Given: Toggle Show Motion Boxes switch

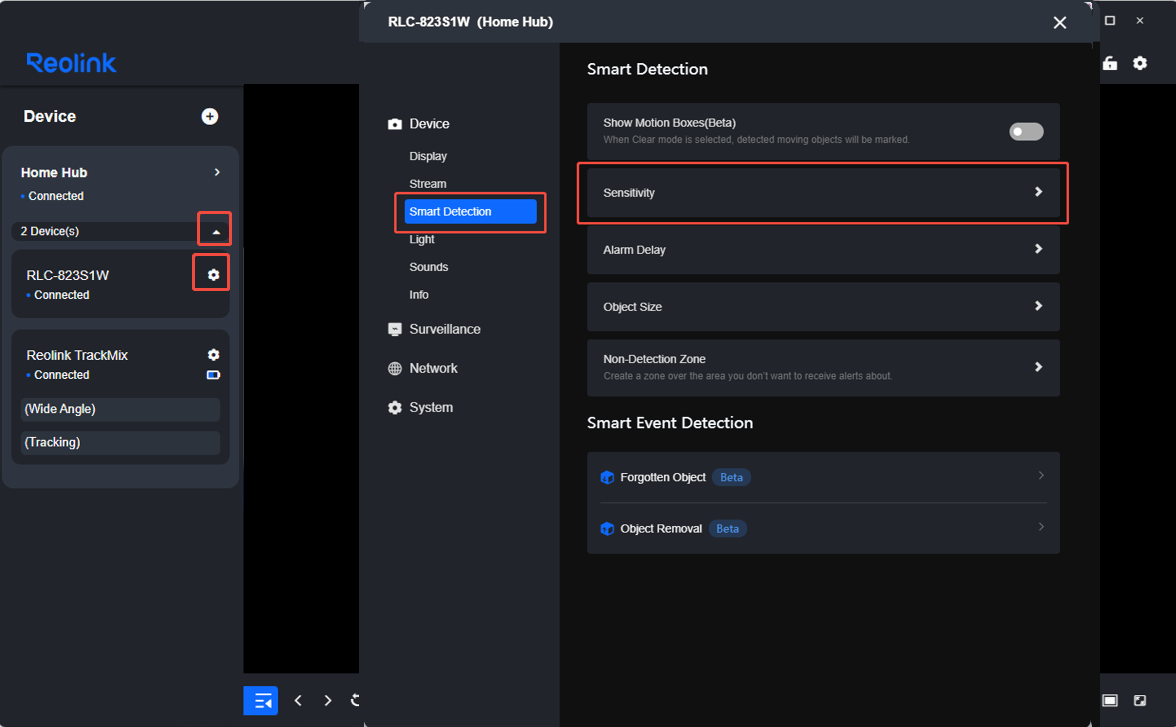Looking at the screenshot, I should 1026,131.
